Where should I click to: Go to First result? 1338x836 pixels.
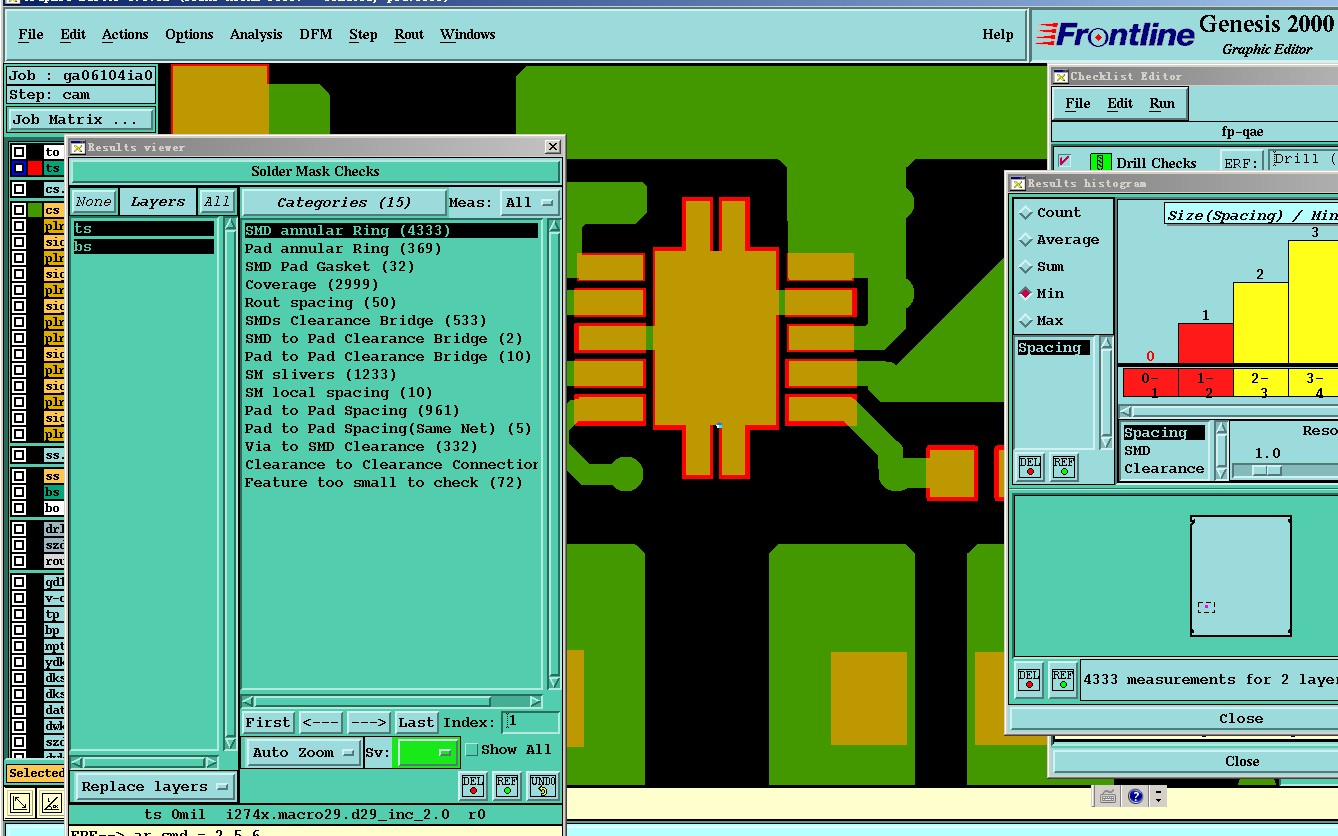(x=268, y=722)
